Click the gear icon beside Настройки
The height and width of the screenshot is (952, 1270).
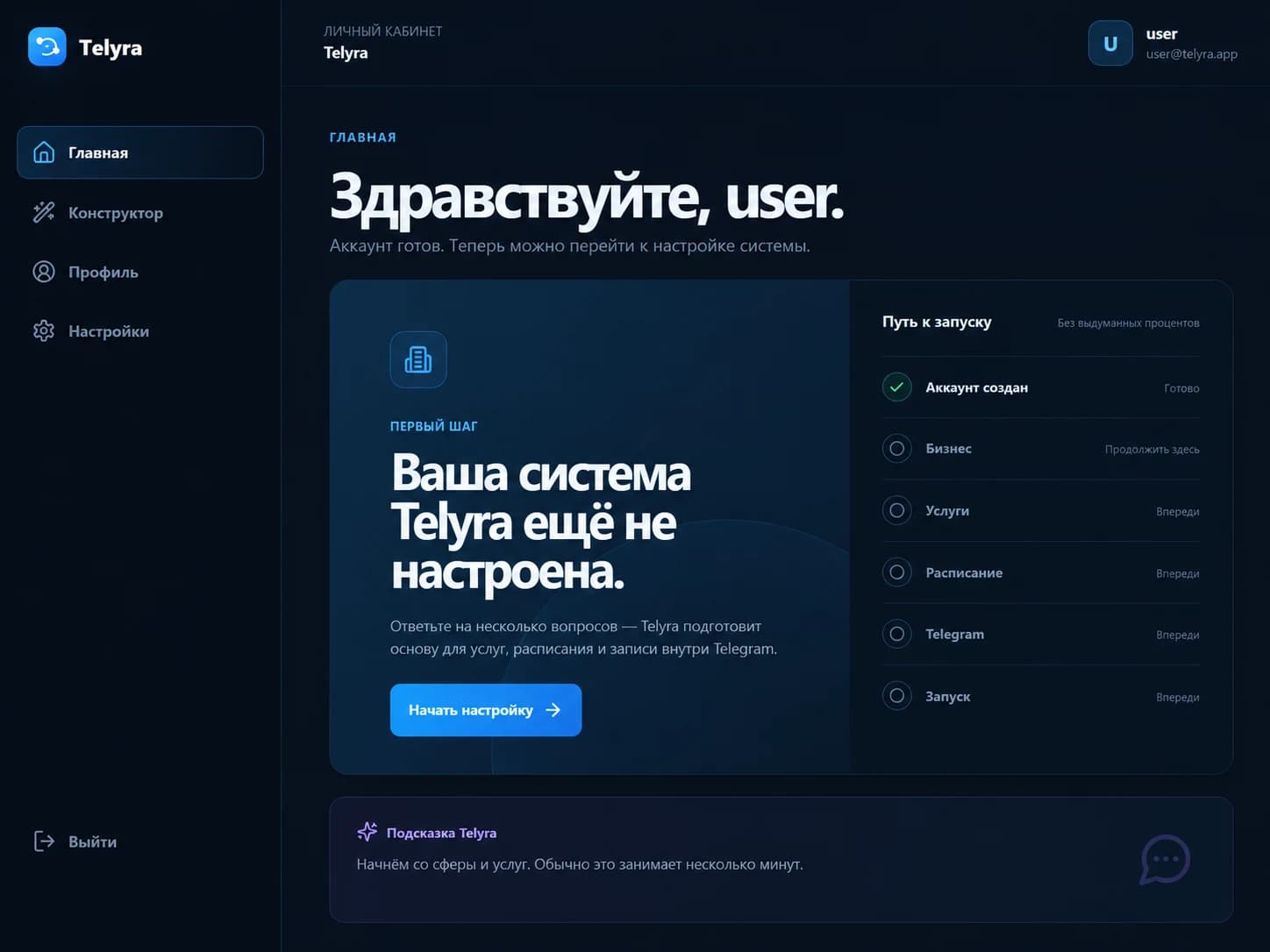pyautogui.click(x=44, y=331)
